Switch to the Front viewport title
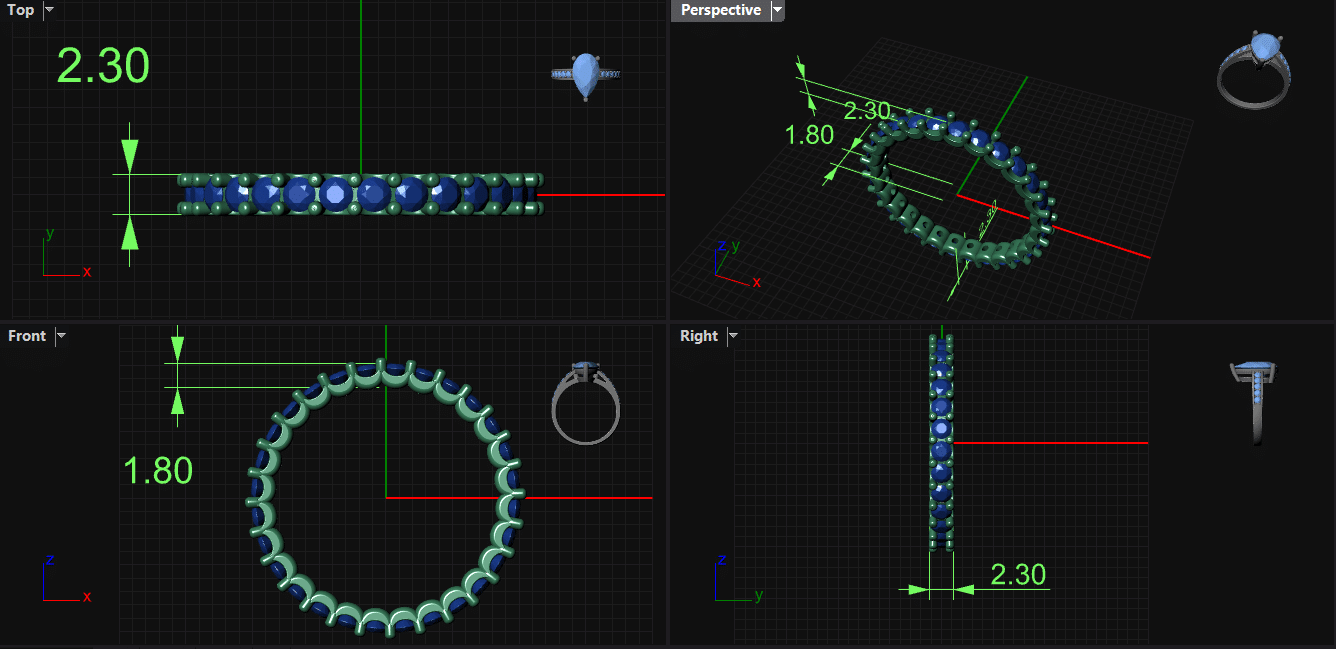This screenshot has width=1336, height=649. click(x=27, y=336)
